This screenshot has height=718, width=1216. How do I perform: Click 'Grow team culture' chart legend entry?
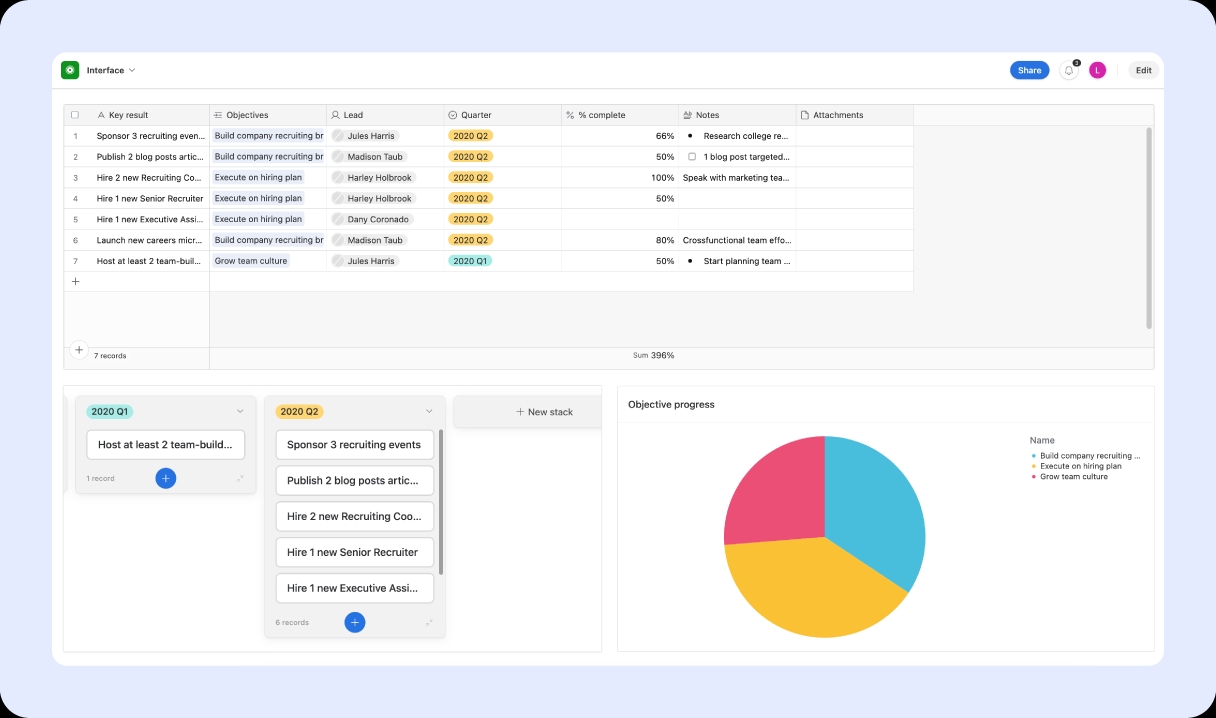pyautogui.click(x=1070, y=477)
